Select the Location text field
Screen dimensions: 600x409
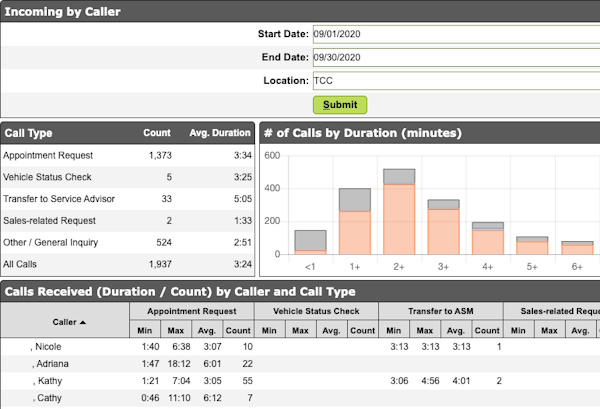[x=454, y=81]
